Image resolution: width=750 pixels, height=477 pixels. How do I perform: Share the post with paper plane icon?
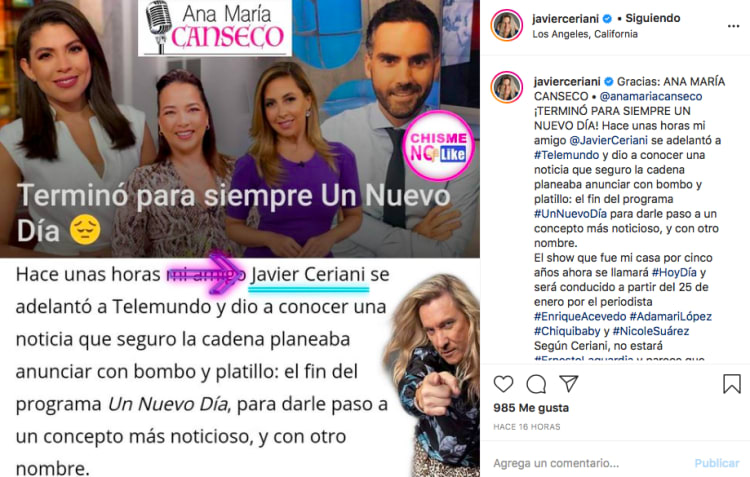pos(569,383)
